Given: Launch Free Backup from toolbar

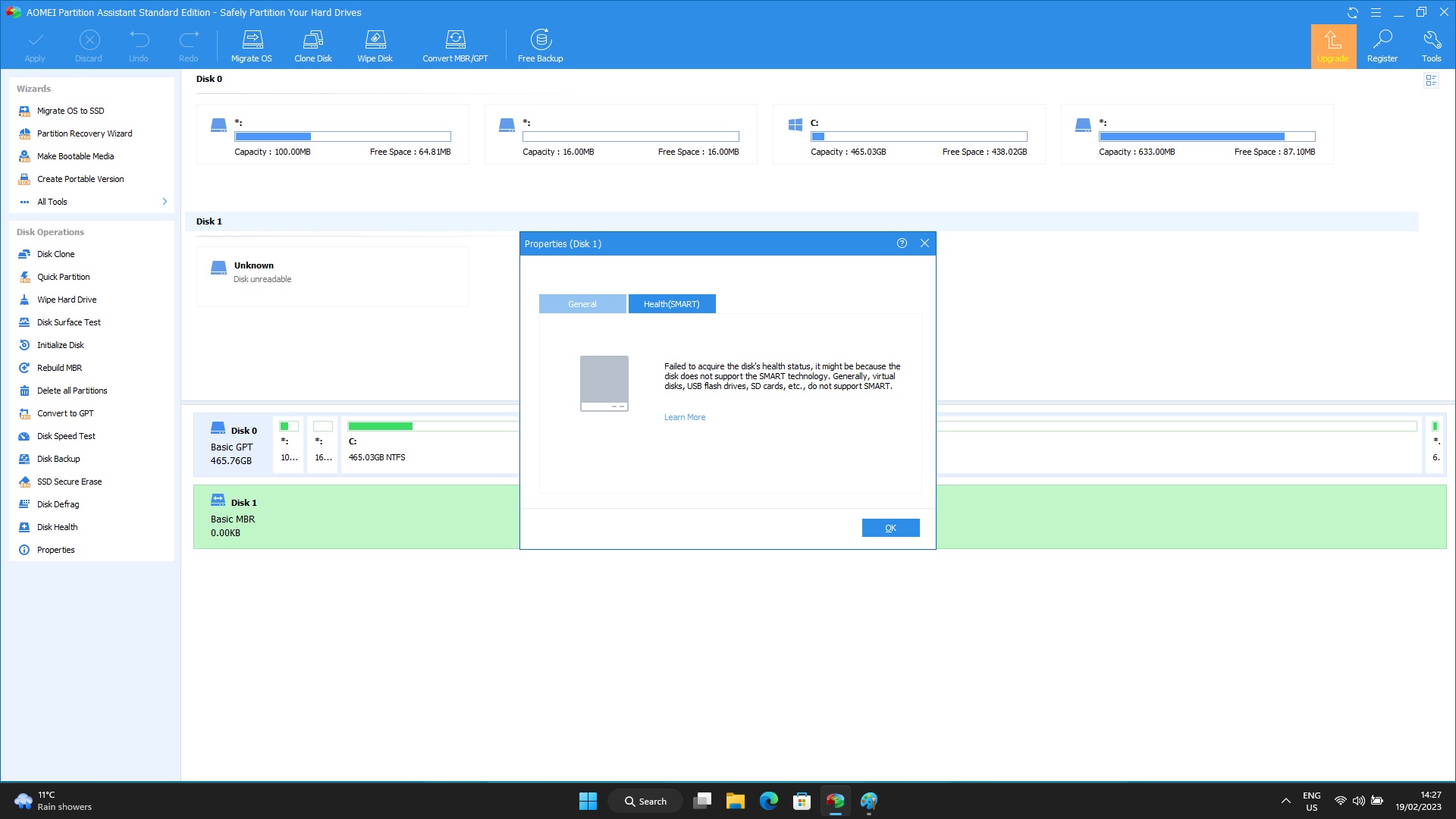Looking at the screenshot, I should [541, 46].
